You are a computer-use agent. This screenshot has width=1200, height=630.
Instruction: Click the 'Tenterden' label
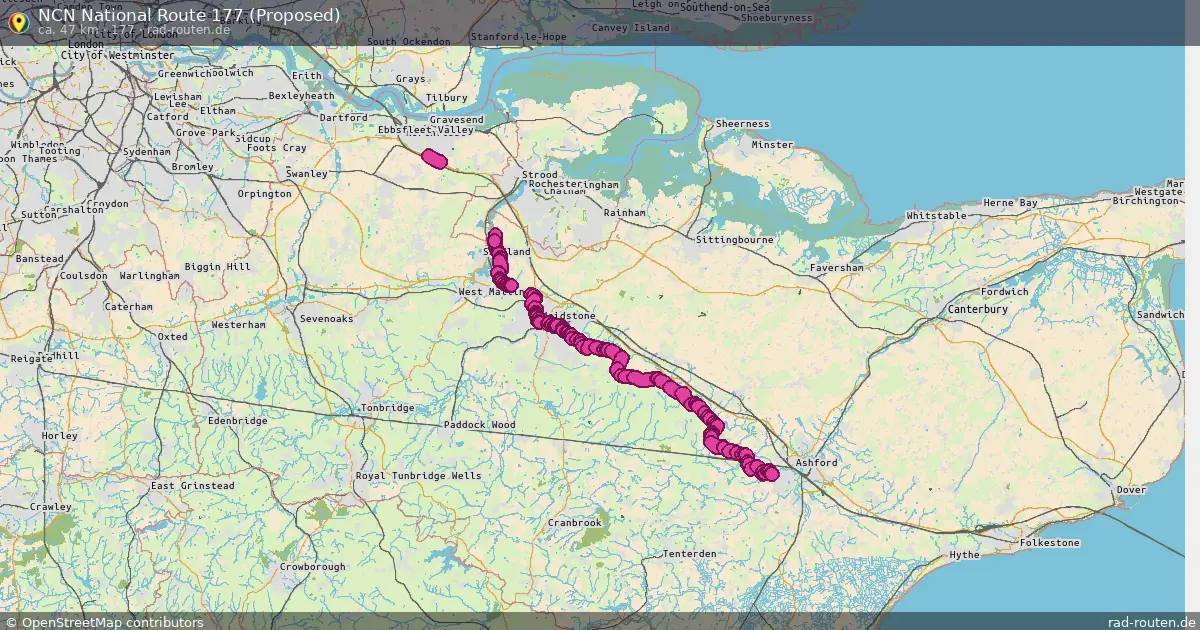point(690,554)
